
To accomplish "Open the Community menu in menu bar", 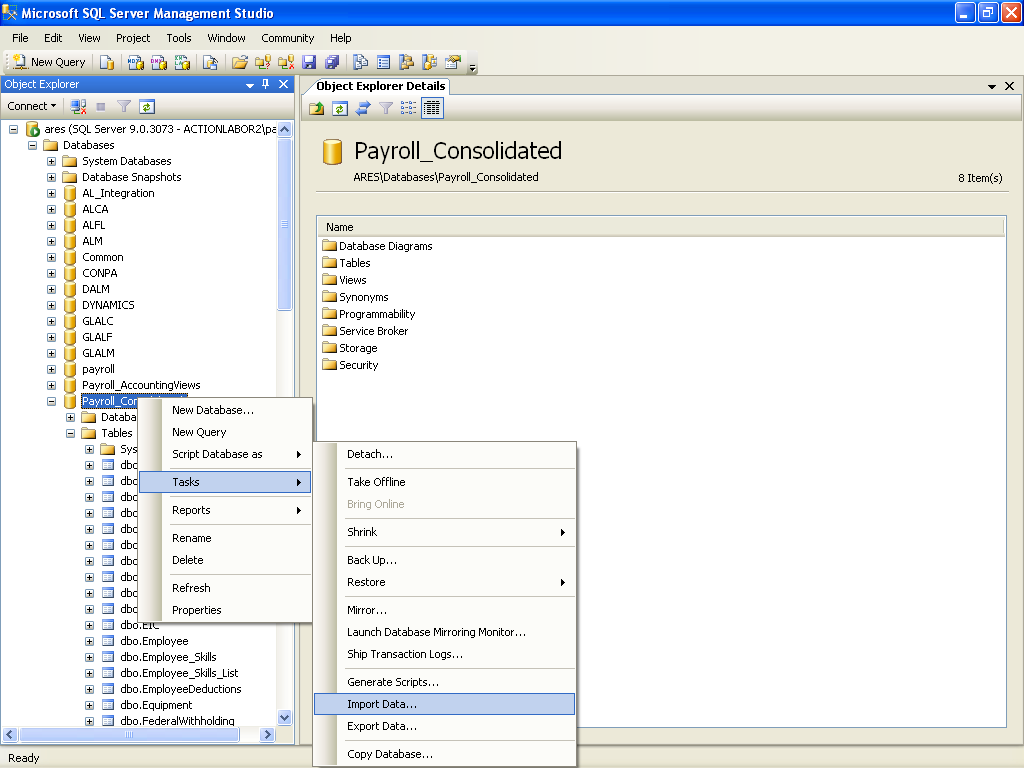I will (287, 38).
